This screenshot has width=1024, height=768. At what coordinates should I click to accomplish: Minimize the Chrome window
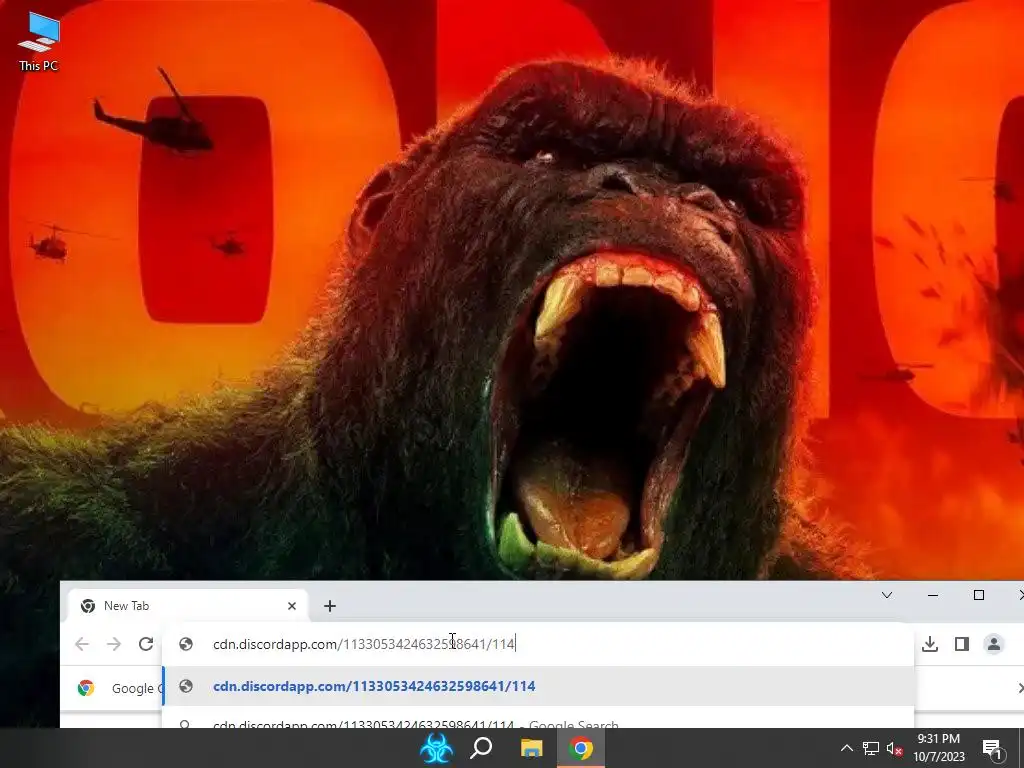pos(933,595)
